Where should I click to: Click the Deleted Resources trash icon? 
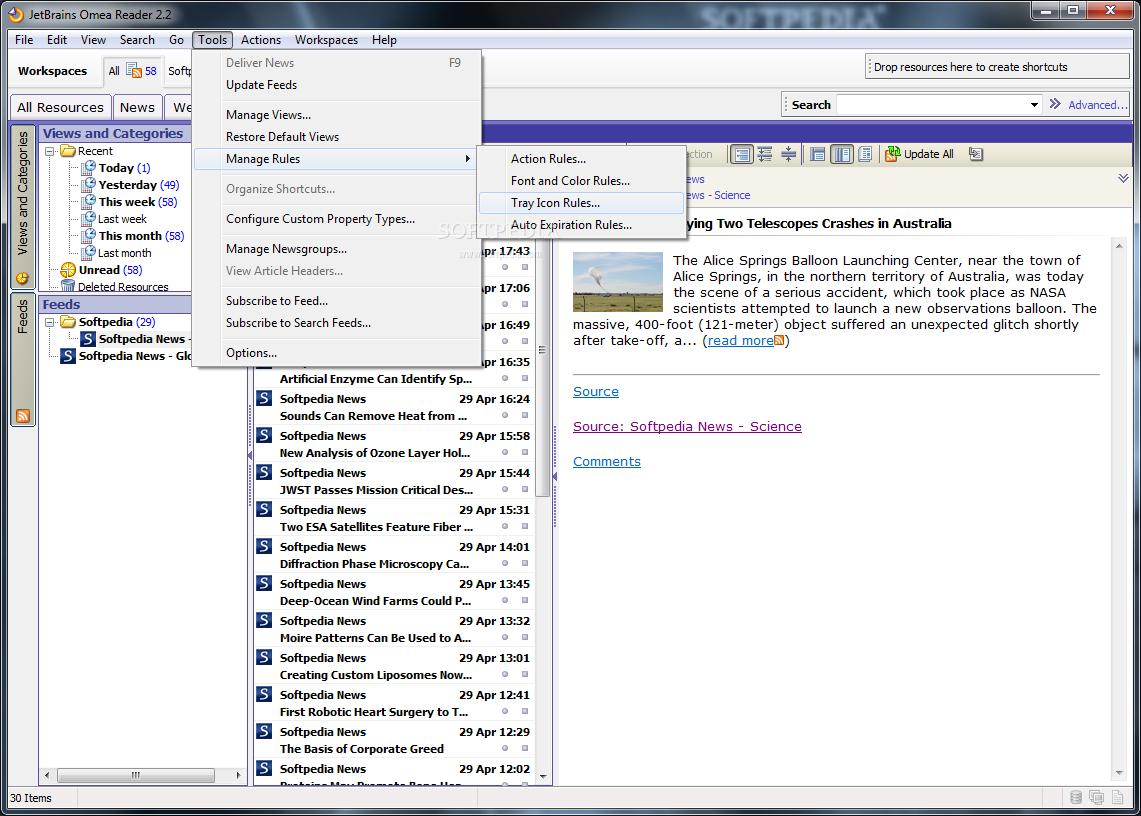(68, 286)
